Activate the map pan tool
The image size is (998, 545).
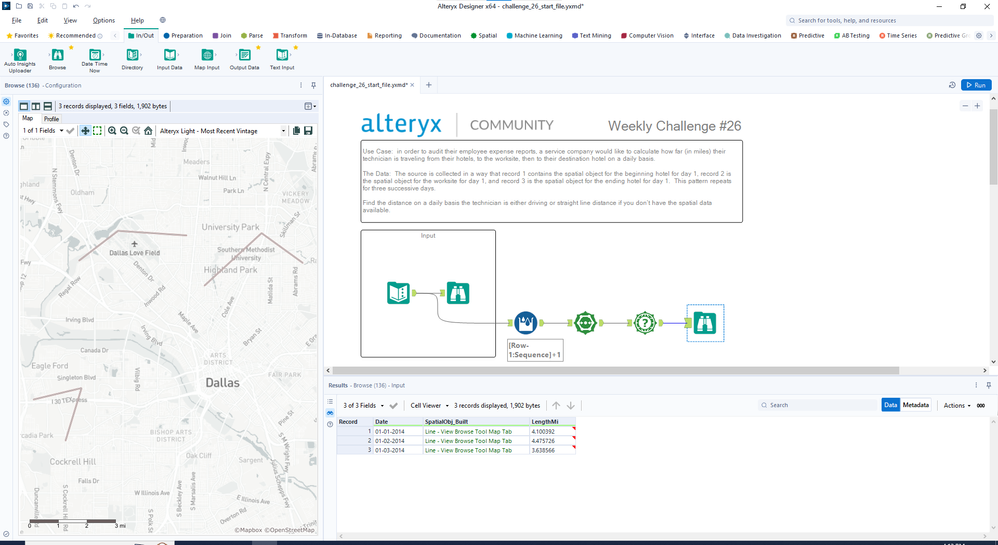(85, 131)
